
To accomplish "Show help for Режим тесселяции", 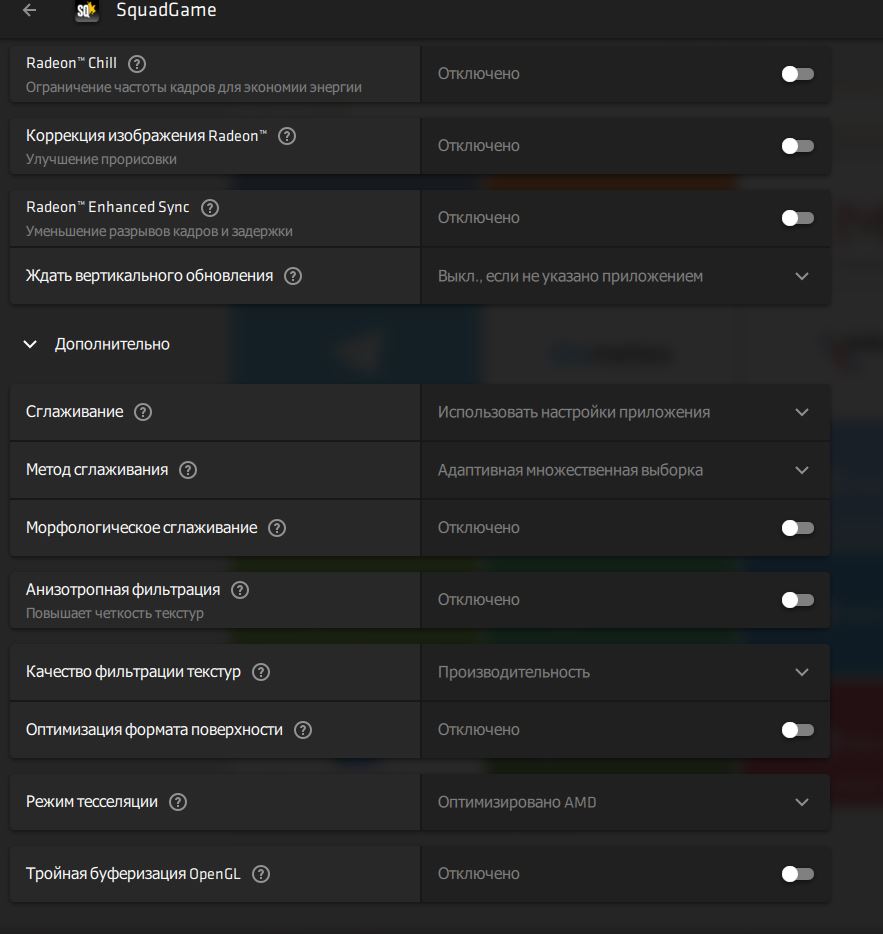I will [178, 802].
